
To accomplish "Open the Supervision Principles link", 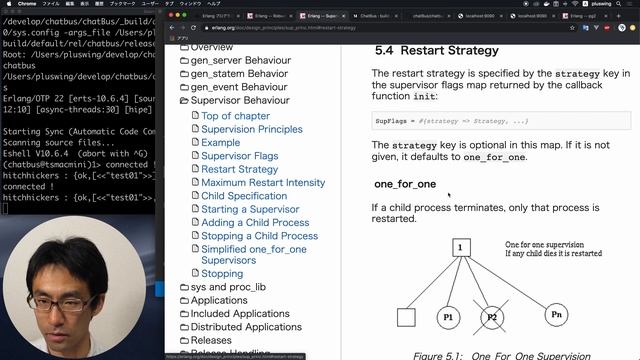I will (252, 129).
